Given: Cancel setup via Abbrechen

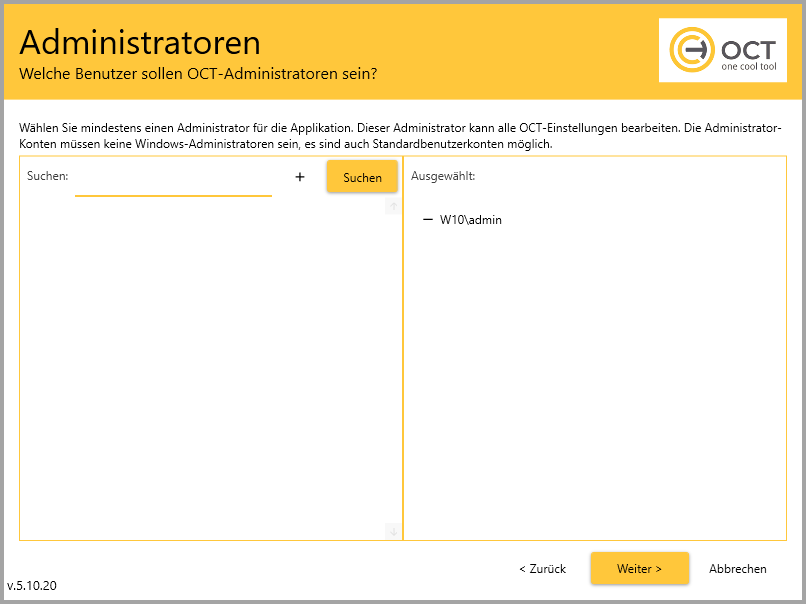Looking at the screenshot, I should pyautogui.click(x=737, y=568).
